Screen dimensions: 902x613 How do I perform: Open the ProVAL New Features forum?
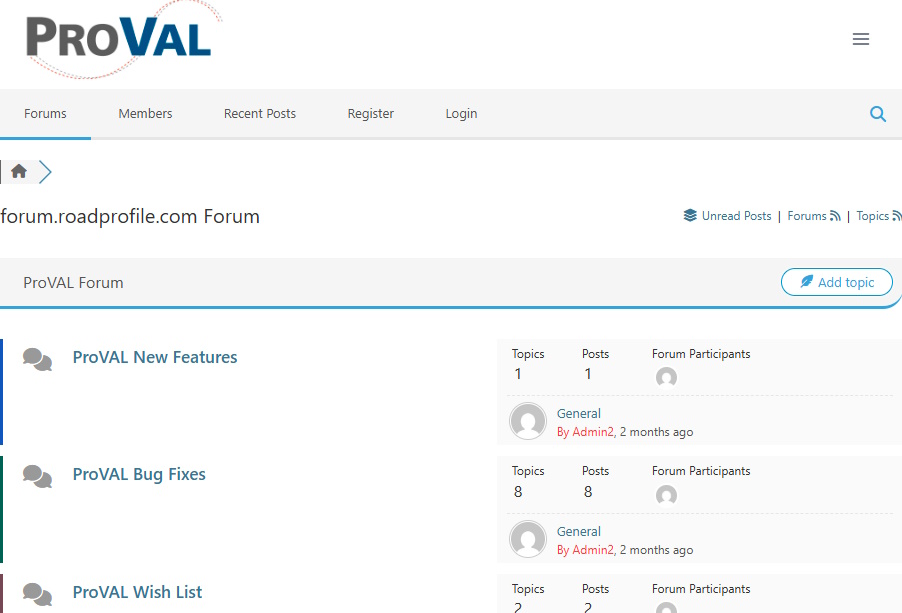click(x=155, y=357)
